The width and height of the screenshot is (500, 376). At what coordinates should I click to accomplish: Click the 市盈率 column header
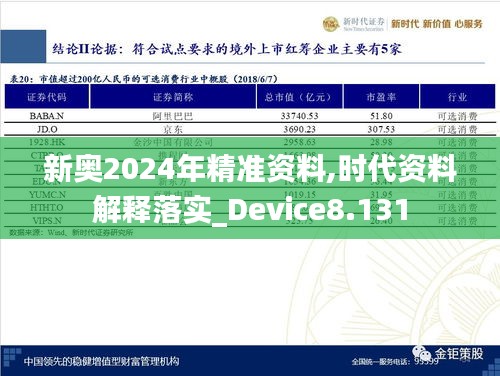tap(381, 97)
